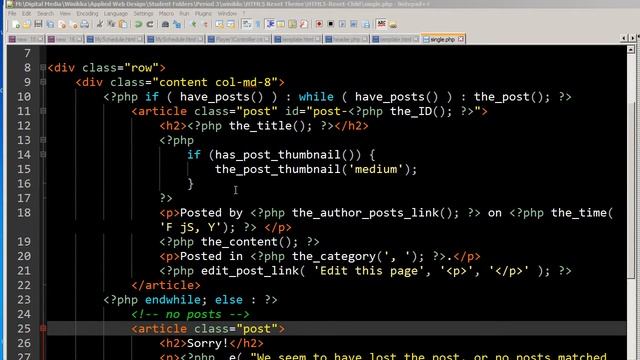Switch to the header.php tab
The image size is (640, 360).
click(x=346, y=39)
